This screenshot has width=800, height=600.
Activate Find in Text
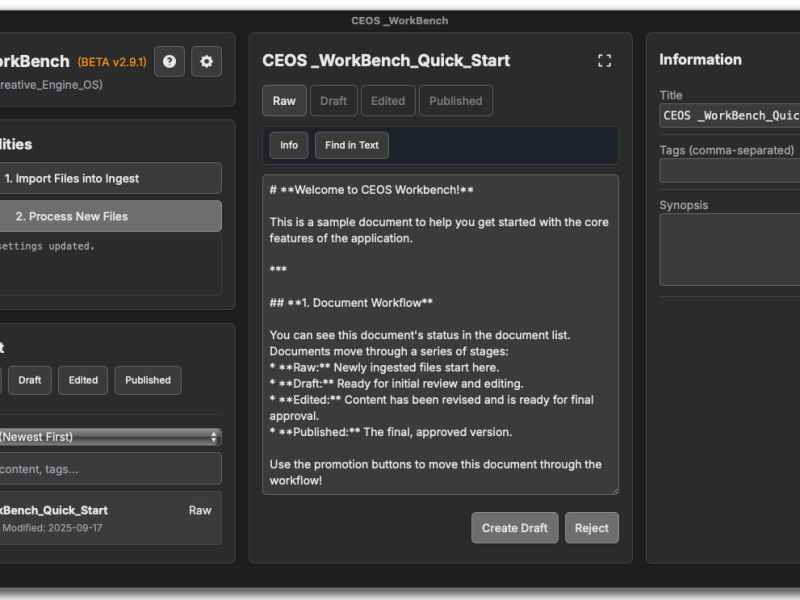pyautogui.click(x=351, y=145)
